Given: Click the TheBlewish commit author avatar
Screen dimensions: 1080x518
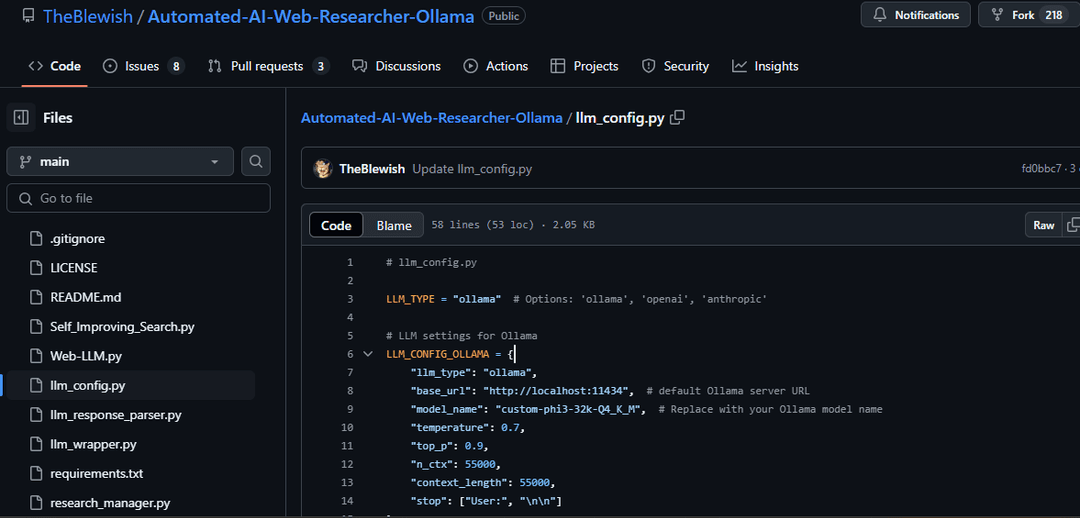Looking at the screenshot, I should pos(322,169).
